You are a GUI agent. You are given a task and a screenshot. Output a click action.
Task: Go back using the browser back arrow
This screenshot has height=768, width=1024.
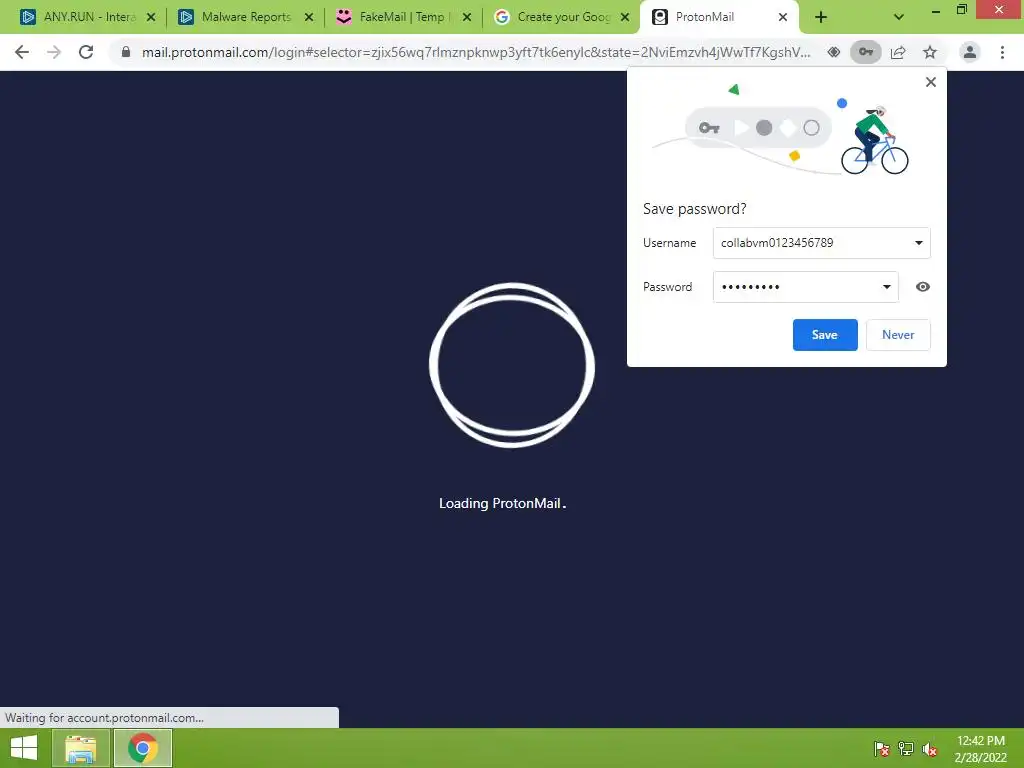pyautogui.click(x=22, y=52)
